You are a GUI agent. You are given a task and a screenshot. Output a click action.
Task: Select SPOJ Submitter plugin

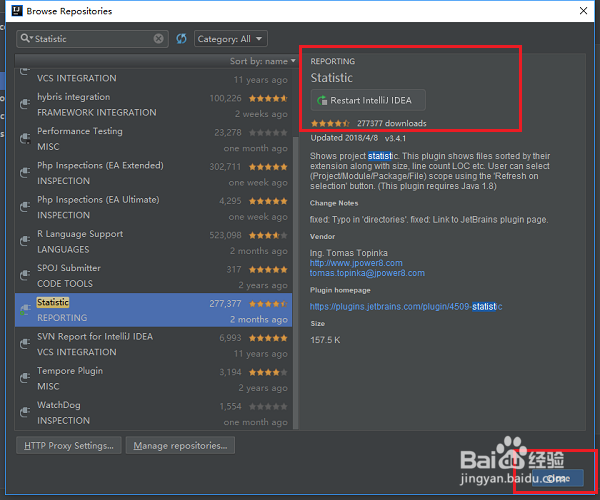[153, 275]
